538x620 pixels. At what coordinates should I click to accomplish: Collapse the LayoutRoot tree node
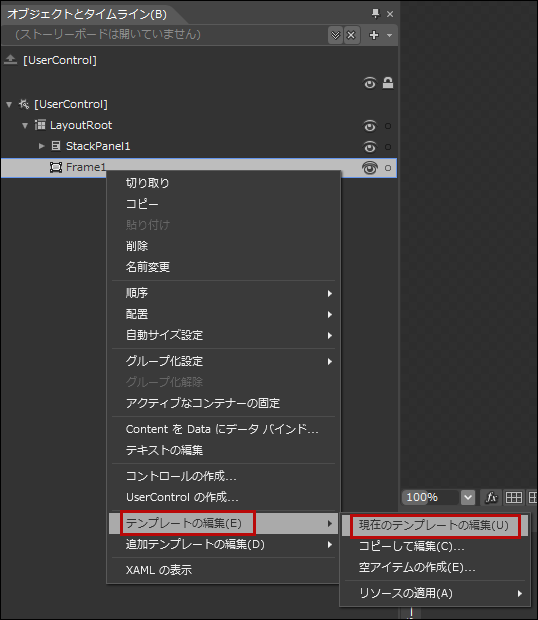tap(25, 126)
